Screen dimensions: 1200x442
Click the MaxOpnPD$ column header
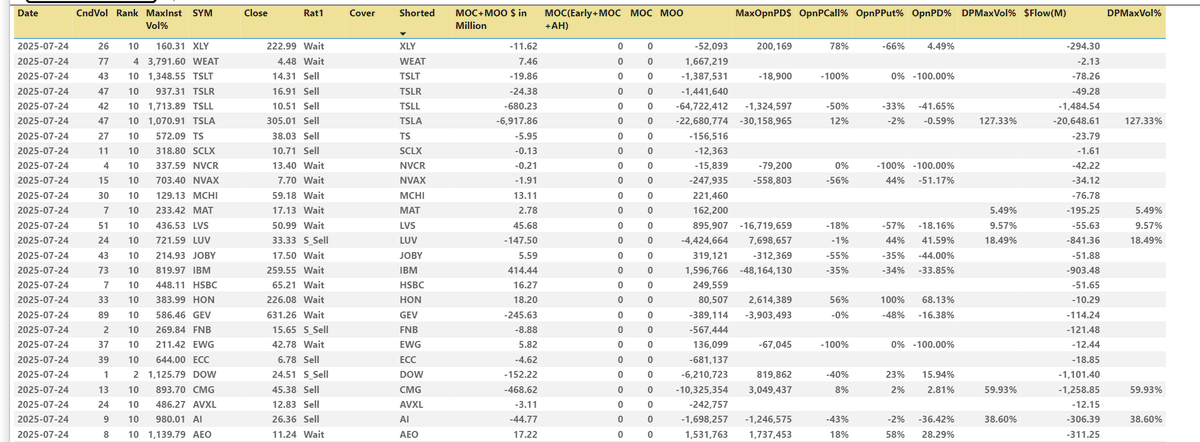764,13
